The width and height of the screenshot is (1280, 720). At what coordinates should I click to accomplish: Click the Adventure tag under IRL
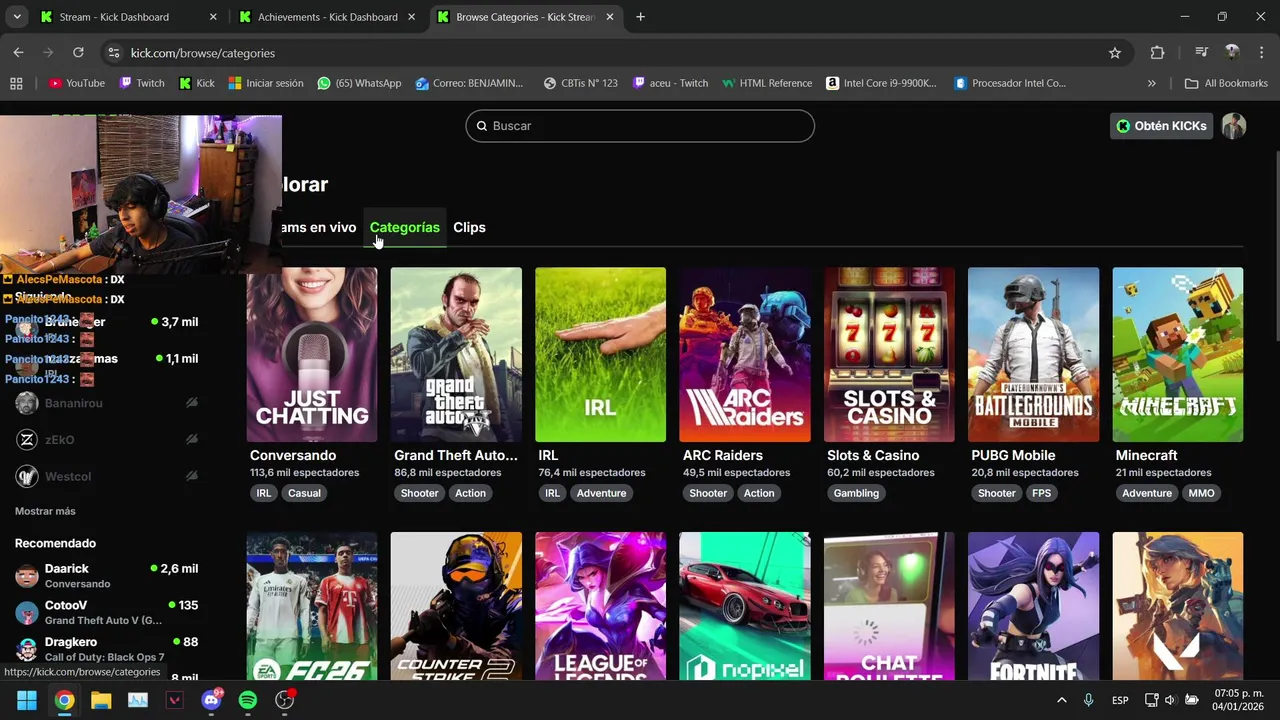click(x=601, y=493)
